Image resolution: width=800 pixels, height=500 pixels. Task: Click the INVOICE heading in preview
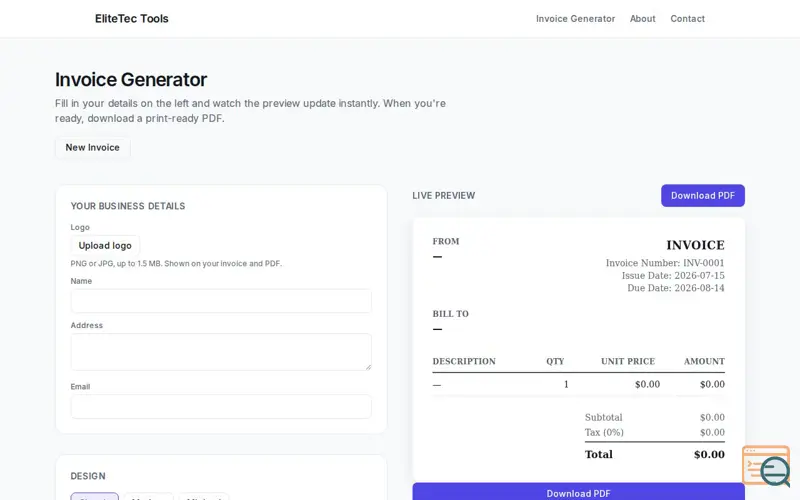pos(695,245)
